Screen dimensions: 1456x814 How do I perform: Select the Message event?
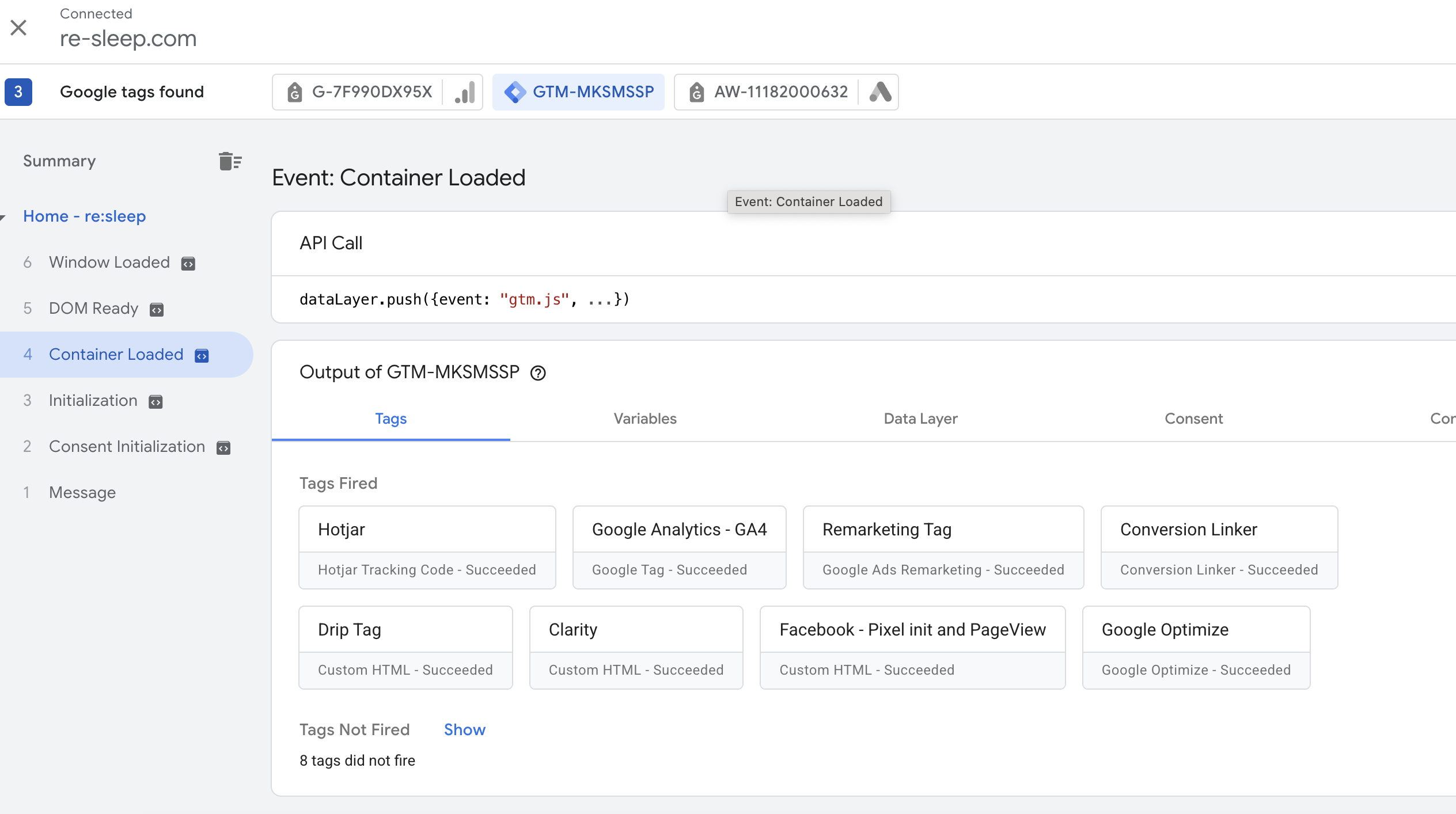pyautogui.click(x=82, y=493)
